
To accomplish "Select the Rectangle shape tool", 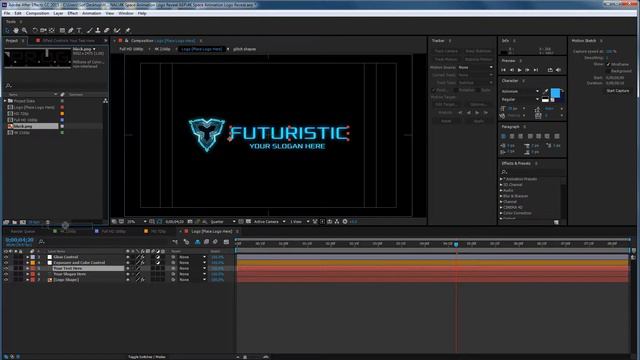I will (x=62, y=30).
